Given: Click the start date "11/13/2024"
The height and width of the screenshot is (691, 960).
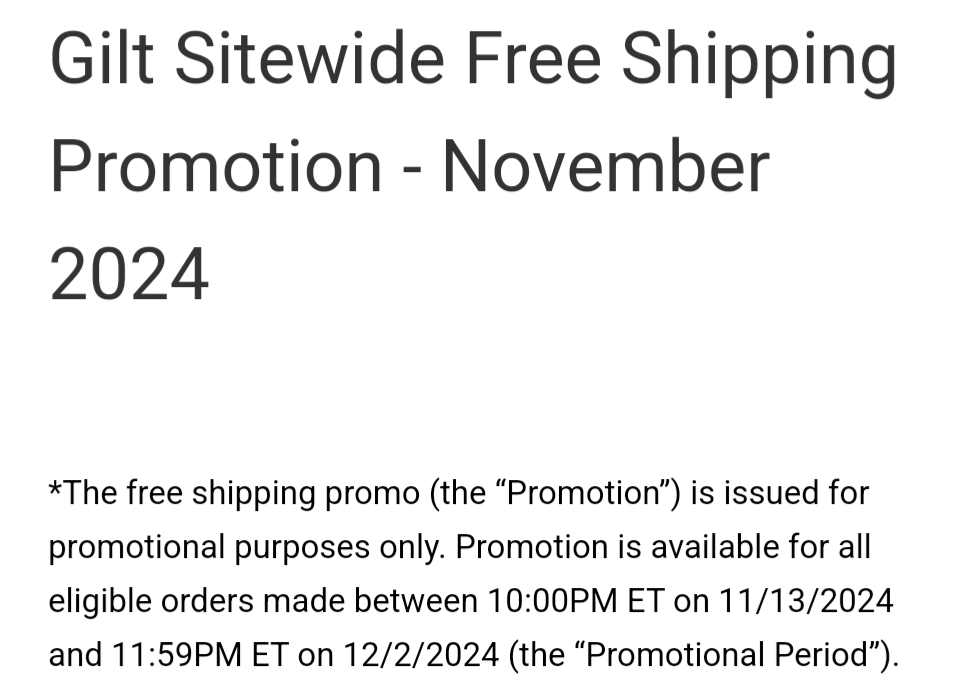Looking at the screenshot, I should (807, 602).
